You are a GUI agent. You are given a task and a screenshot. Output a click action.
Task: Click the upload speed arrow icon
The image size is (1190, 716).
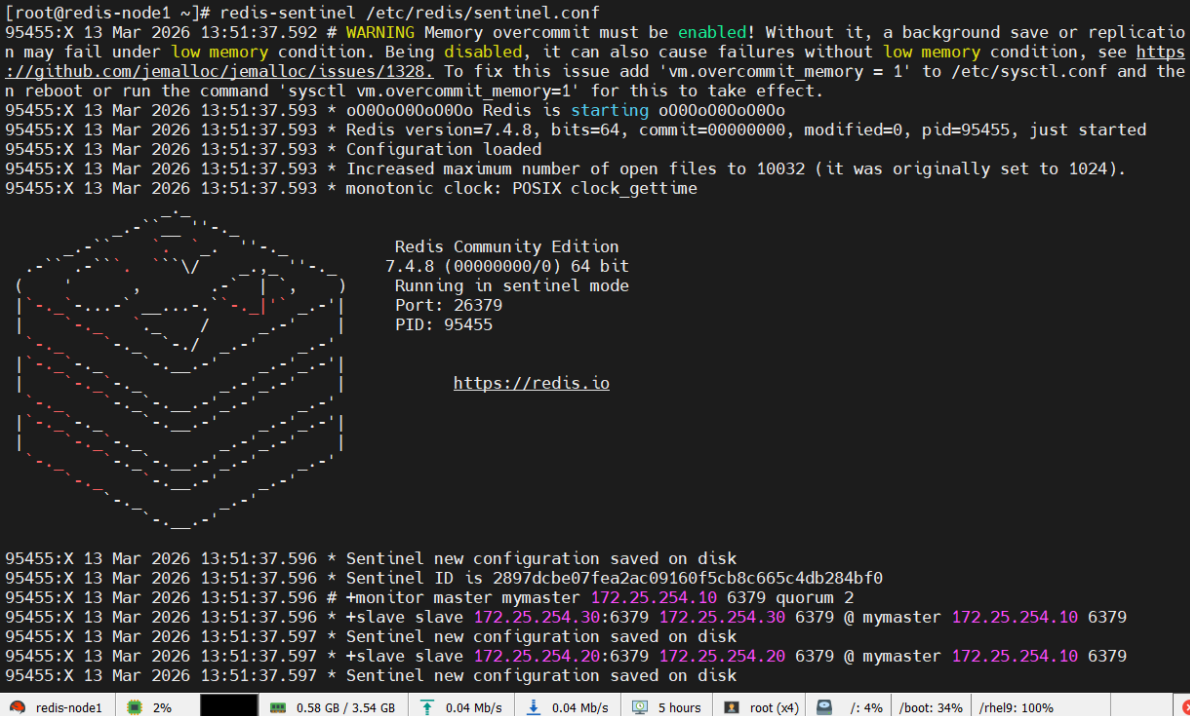pyautogui.click(x=427, y=708)
